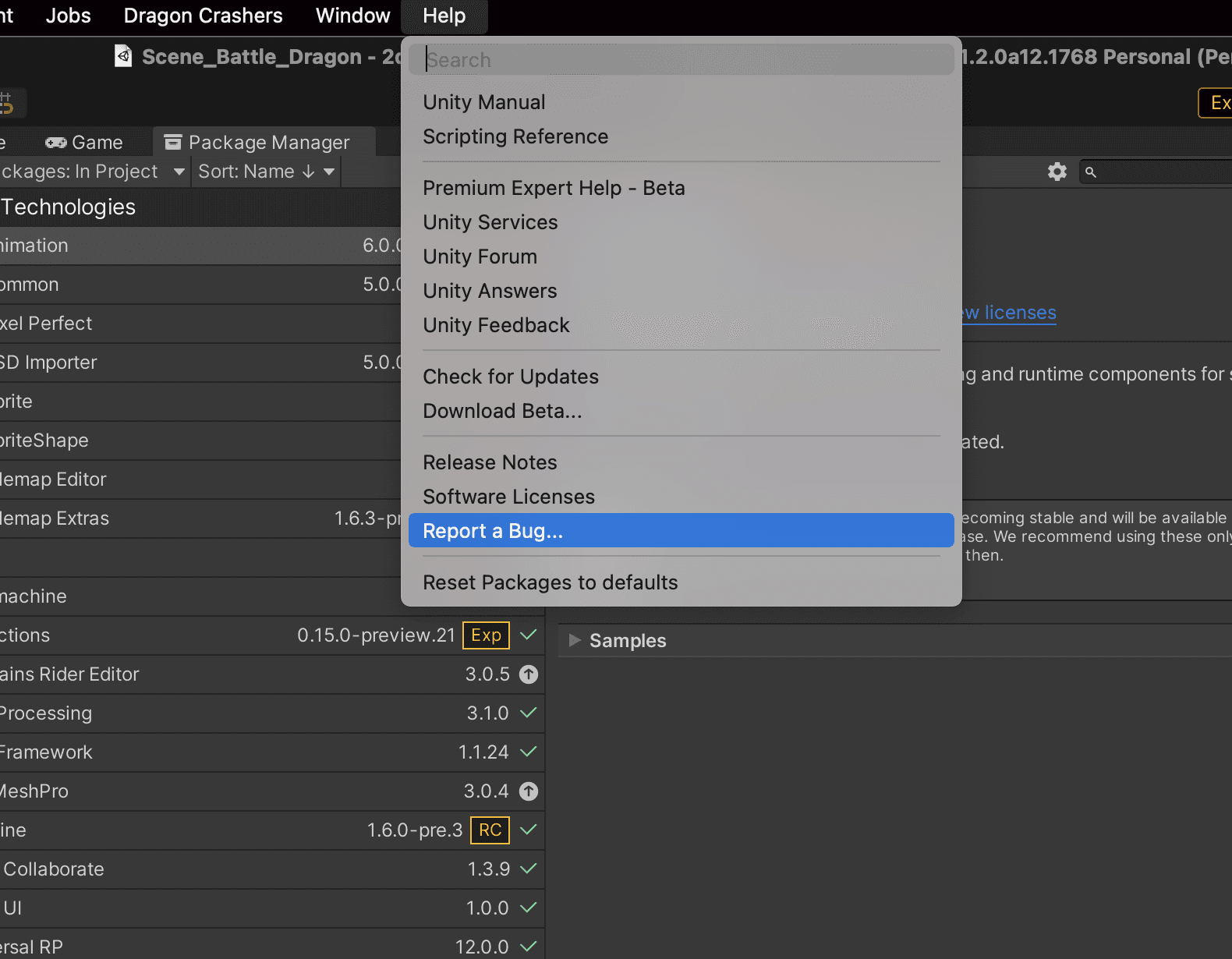This screenshot has height=959, width=1232.
Task: Expand the Samples section
Action: 575,640
